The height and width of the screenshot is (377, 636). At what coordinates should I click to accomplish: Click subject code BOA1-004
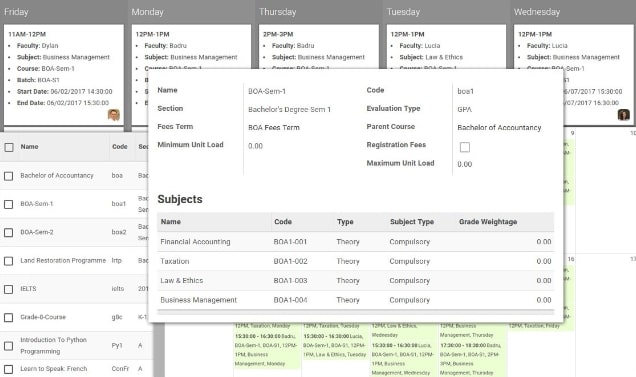point(290,300)
